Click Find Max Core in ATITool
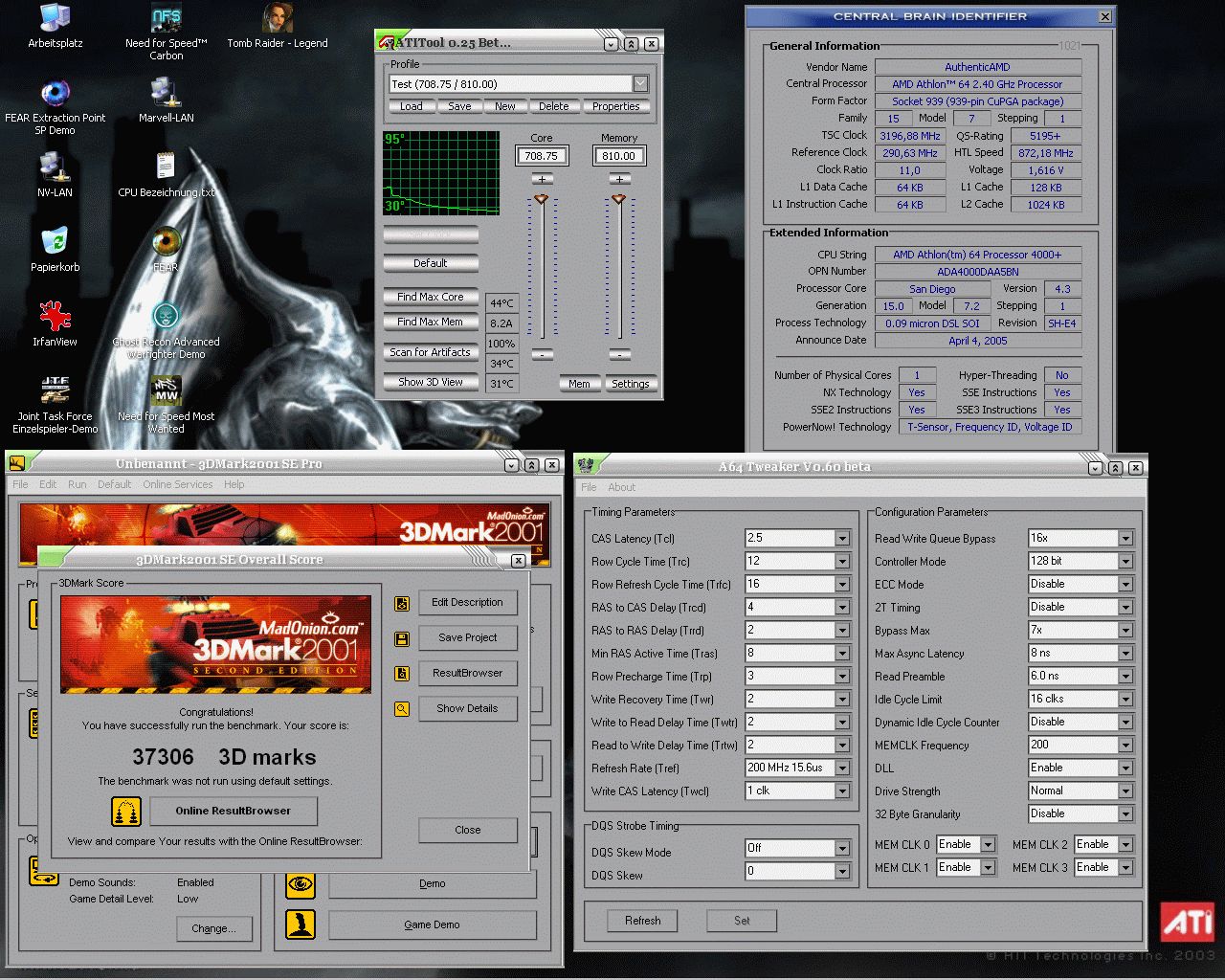Image resolution: width=1225 pixels, height=980 pixels. (431, 298)
